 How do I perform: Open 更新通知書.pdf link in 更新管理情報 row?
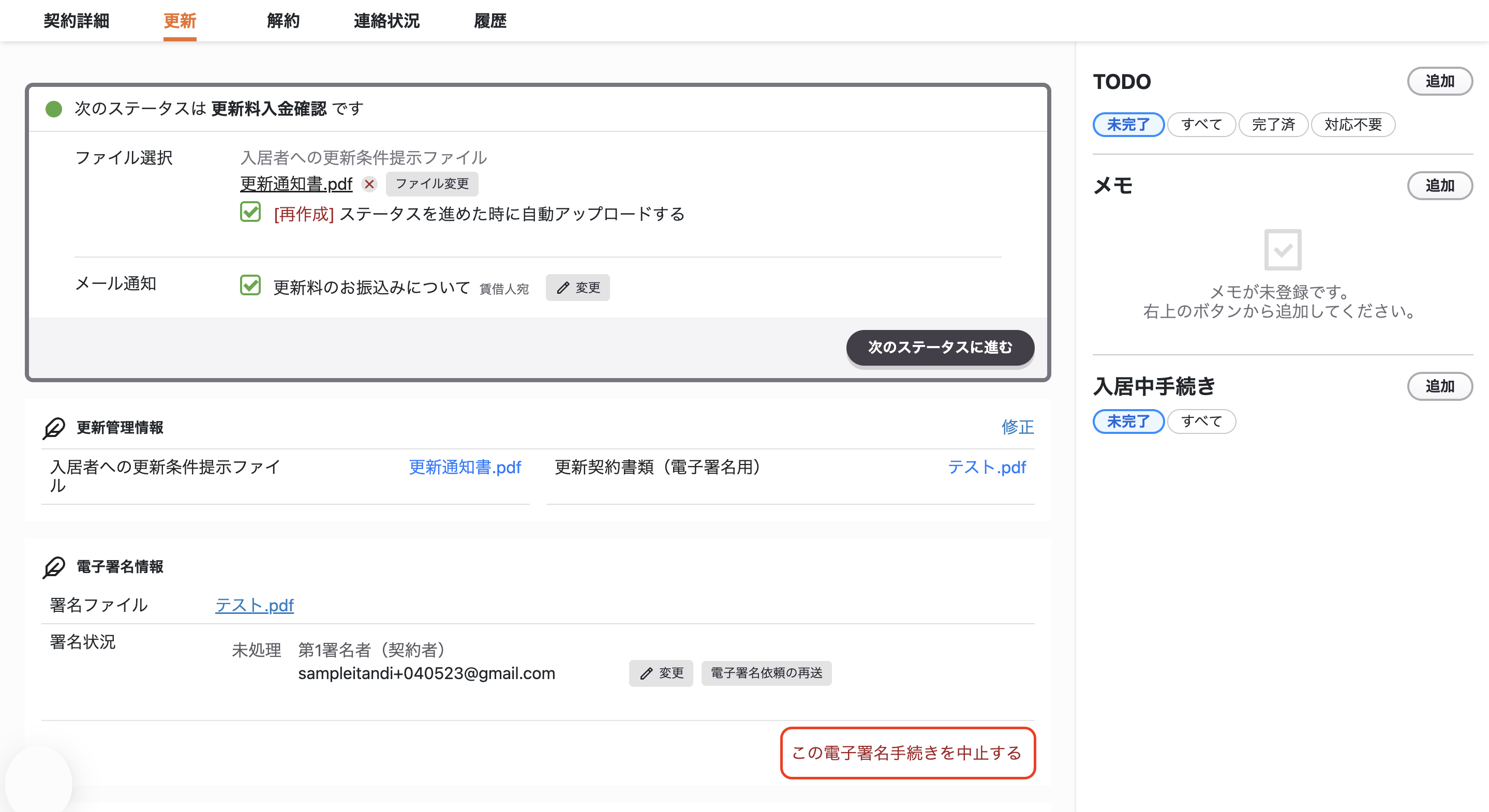pos(465,467)
